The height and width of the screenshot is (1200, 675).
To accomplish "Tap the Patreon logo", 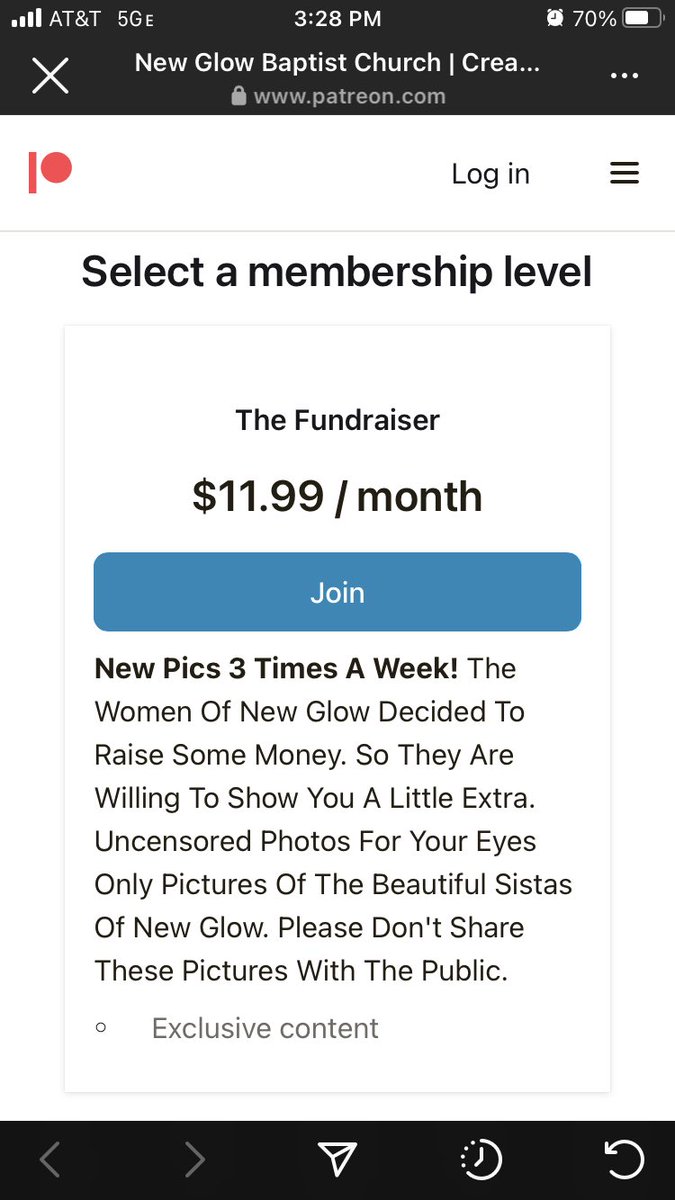I will pos(50,173).
